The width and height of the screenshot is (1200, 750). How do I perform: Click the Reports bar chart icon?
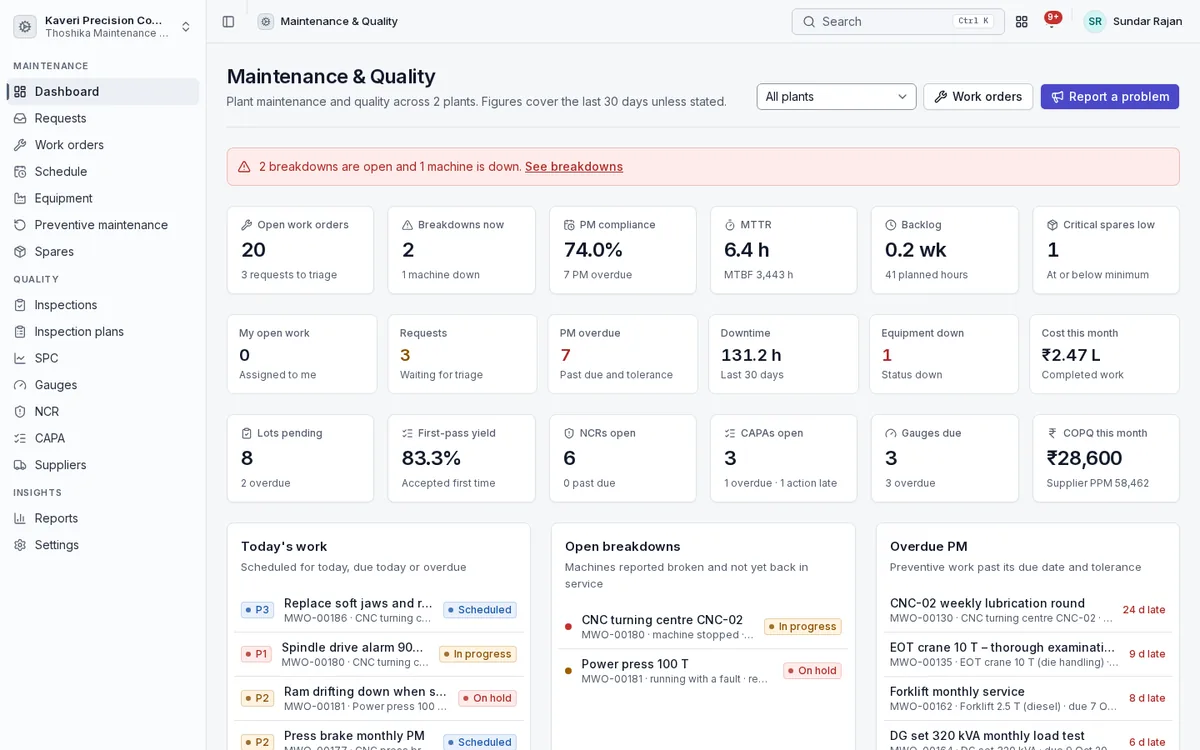[20, 518]
